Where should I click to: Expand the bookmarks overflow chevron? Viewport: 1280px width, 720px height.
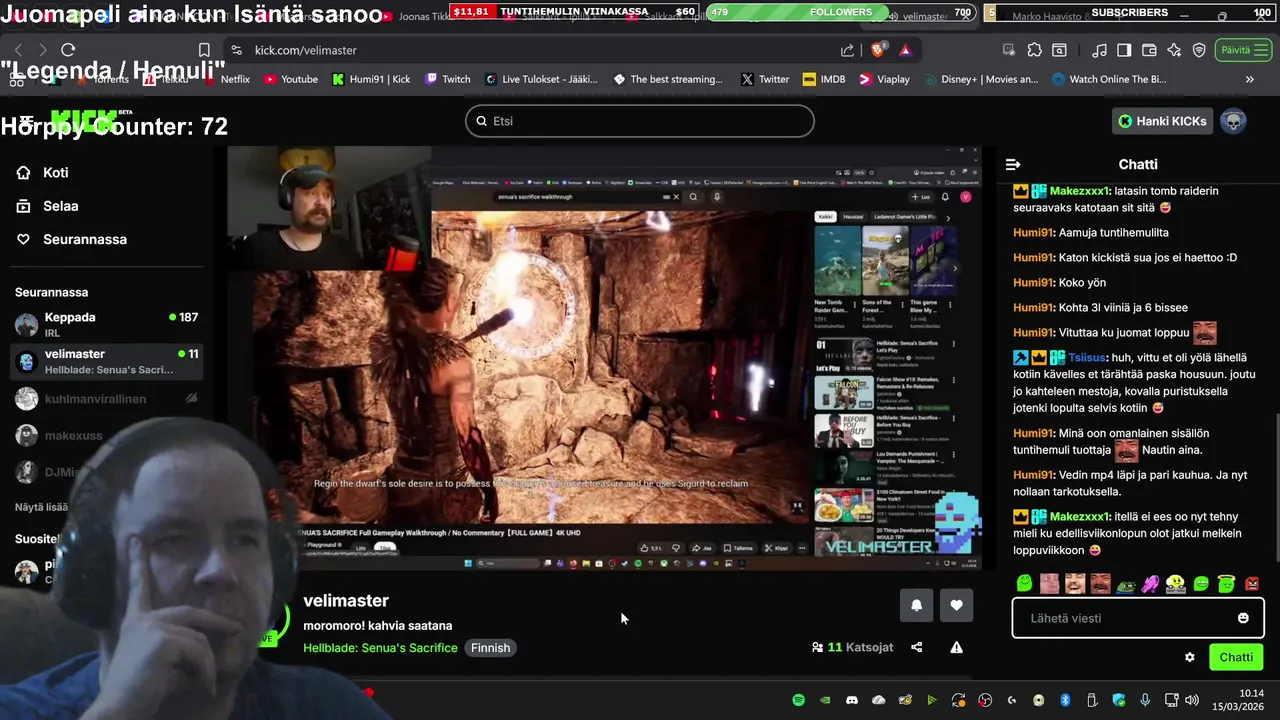pos(1249,79)
